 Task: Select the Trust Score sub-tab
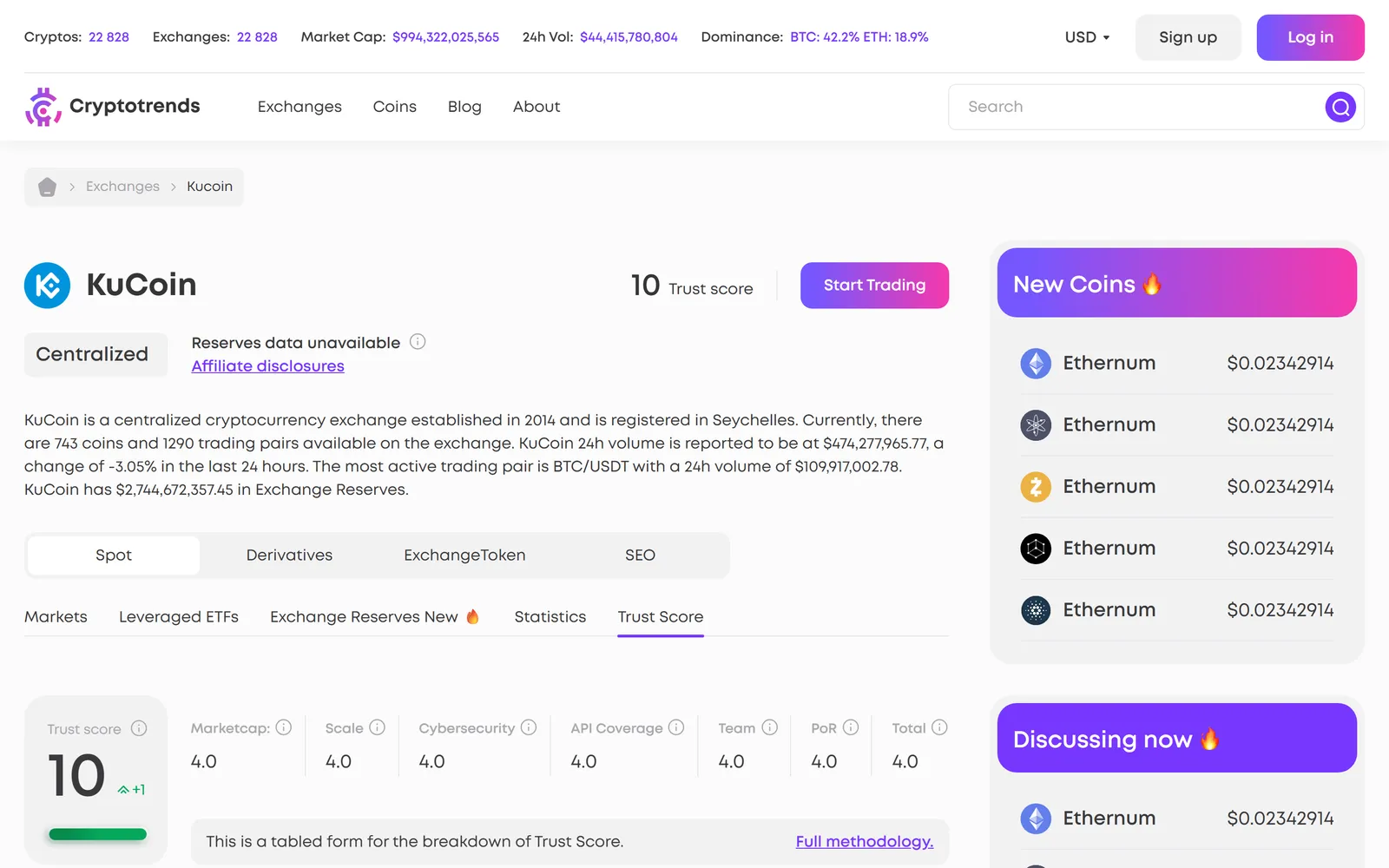pyautogui.click(x=661, y=617)
